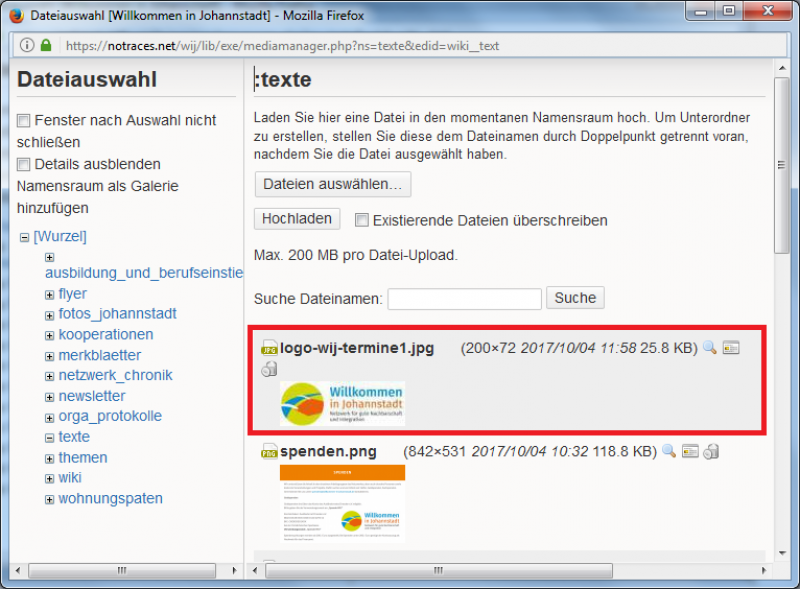The height and width of the screenshot is (589, 800).
Task: Click the magnifier icon for logo-wij-termine1.jpg
Action: (x=710, y=348)
